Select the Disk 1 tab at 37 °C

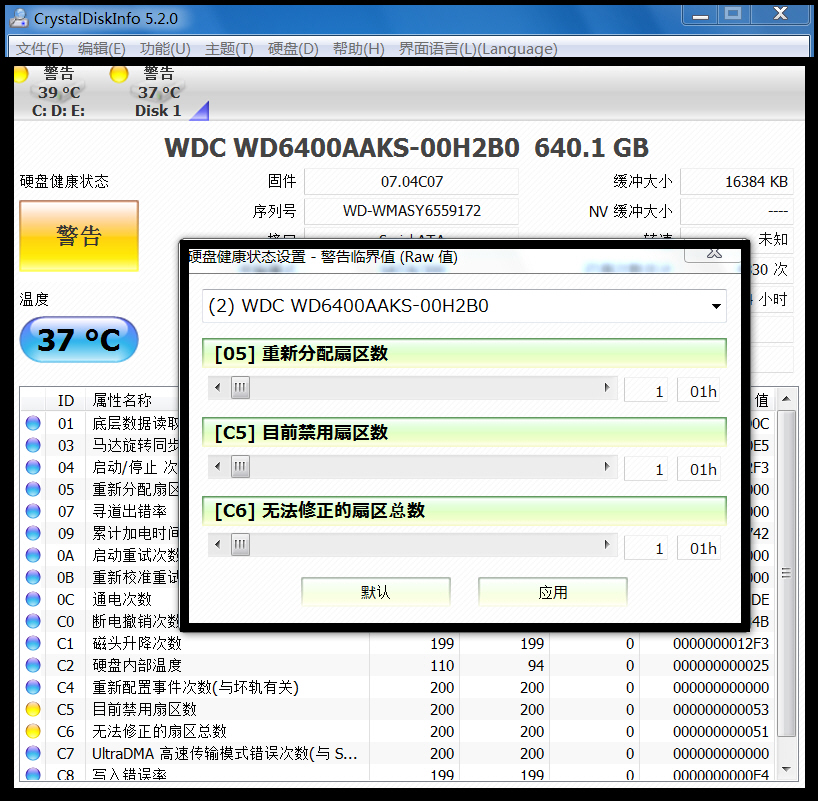coord(158,93)
